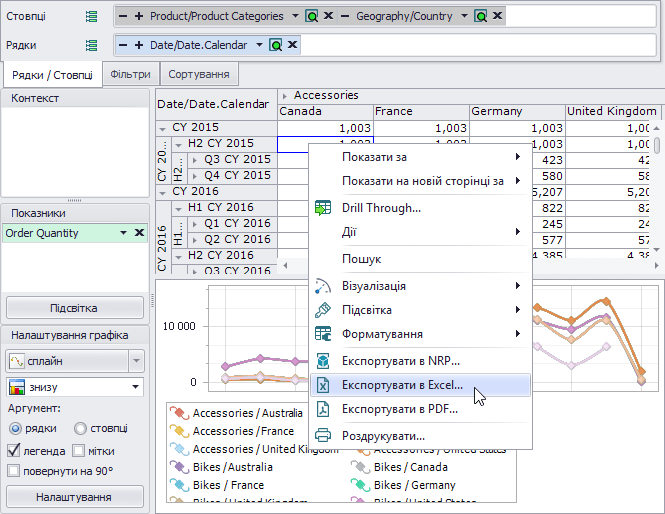Image resolution: width=665 pixels, height=514 pixels.
Task: Open the знизу position dropdown
Action: pyautogui.click(x=135, y=387)
